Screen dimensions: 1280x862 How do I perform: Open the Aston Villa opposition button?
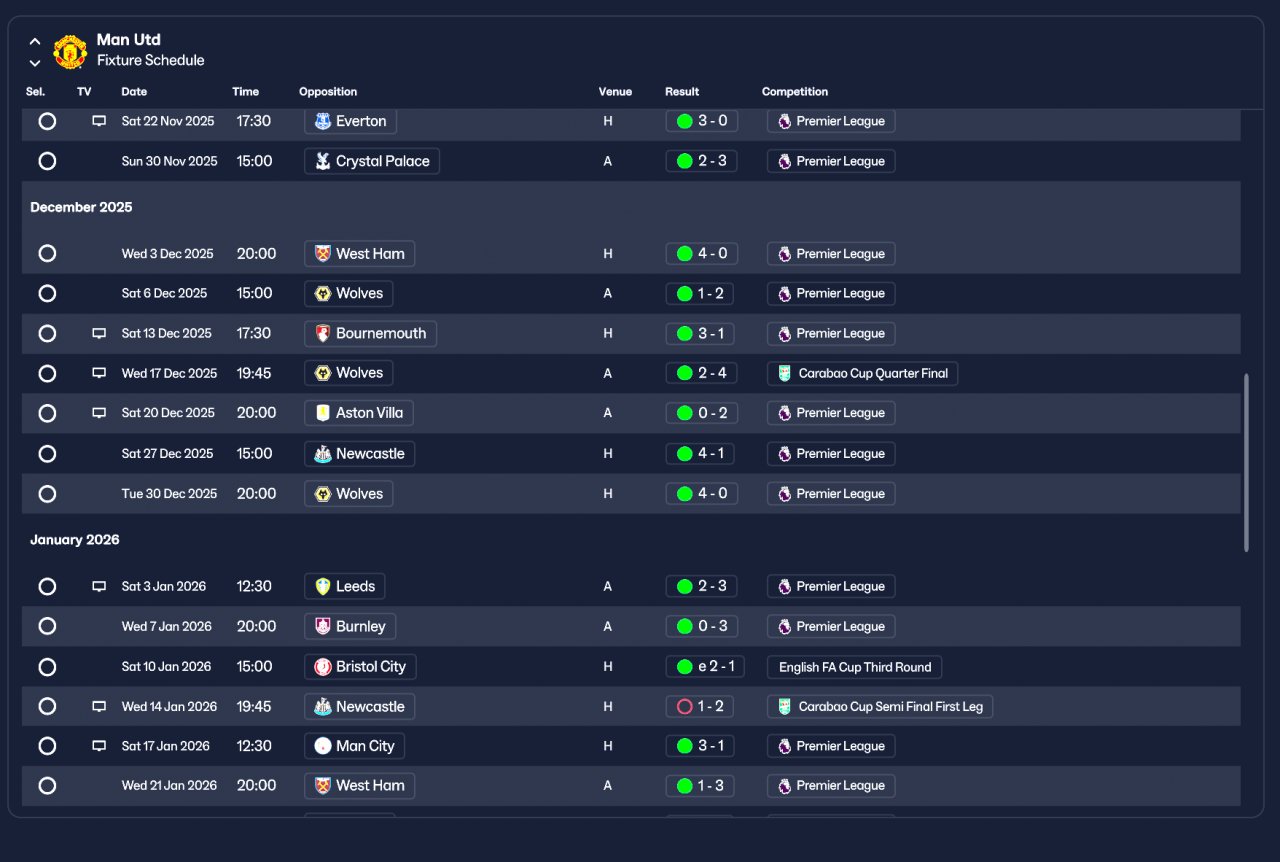359,413
